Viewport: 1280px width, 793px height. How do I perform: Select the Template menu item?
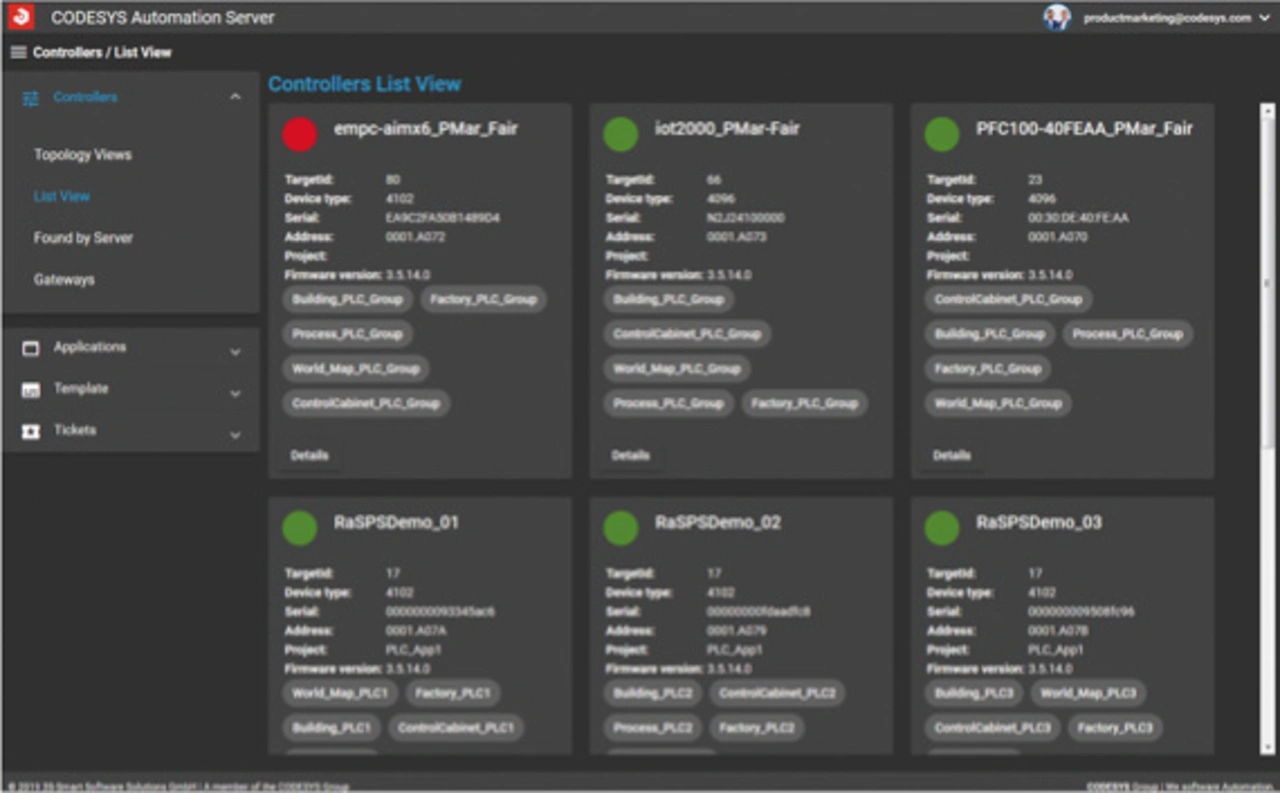81,389
